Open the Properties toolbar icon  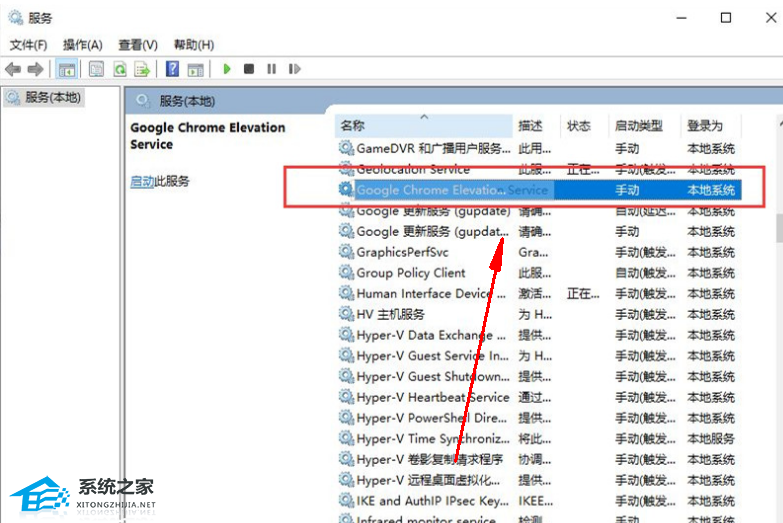coord(96,69)
